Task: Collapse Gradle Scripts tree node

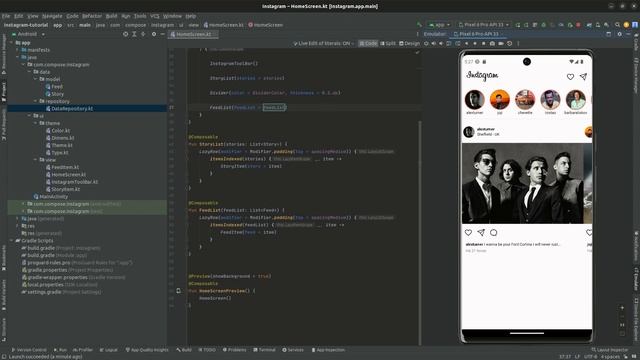Action: coord(11,241)
